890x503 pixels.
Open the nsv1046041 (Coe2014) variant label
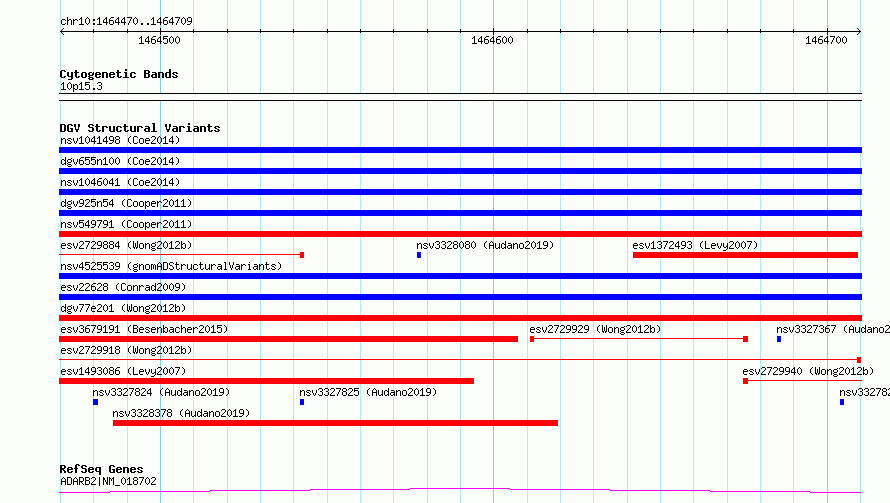point(120,182)
